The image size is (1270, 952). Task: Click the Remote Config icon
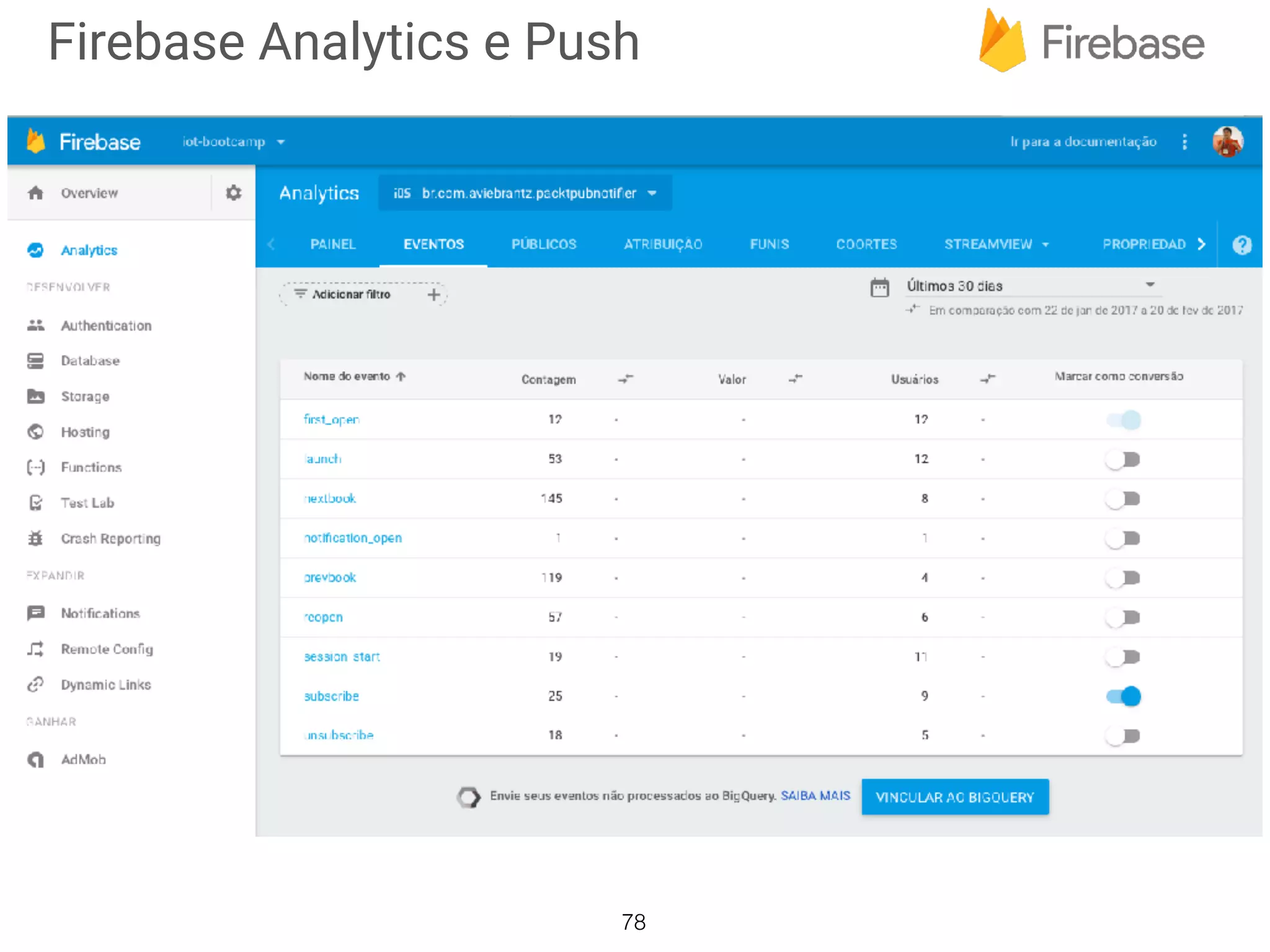[36, 649]
